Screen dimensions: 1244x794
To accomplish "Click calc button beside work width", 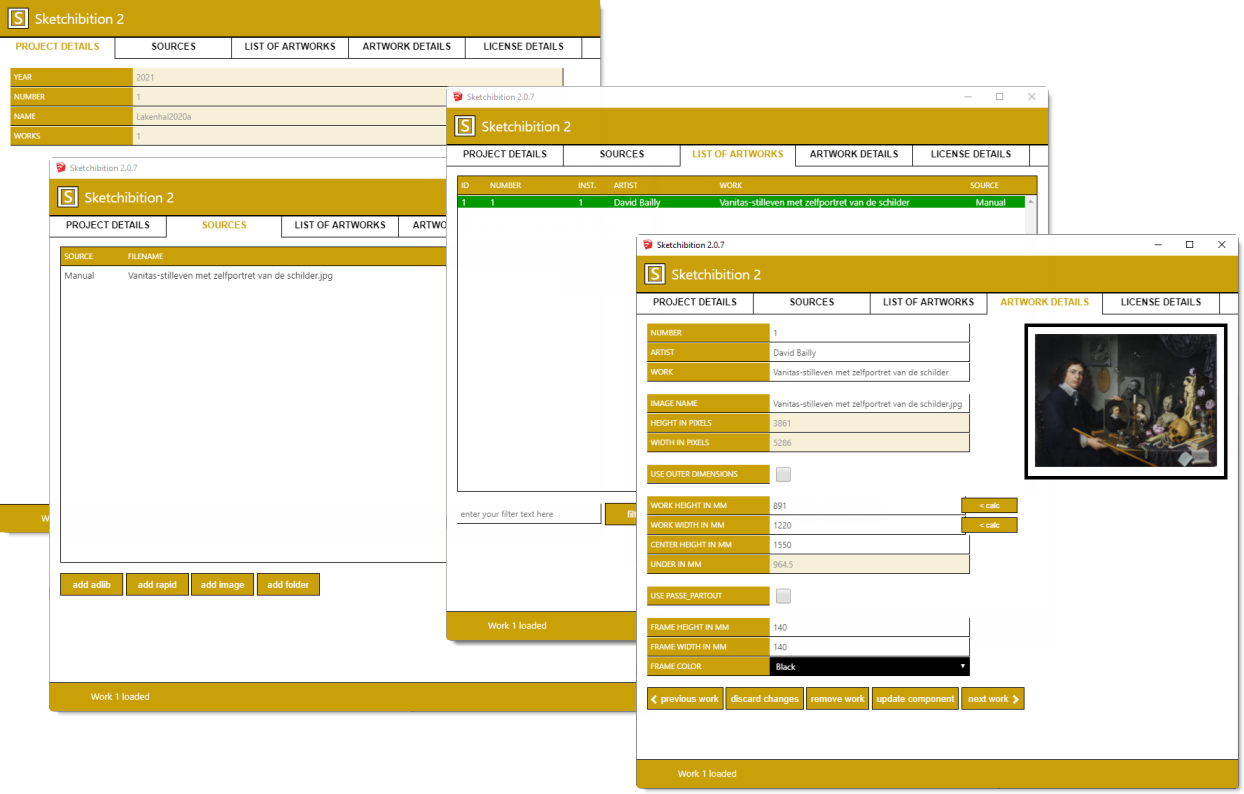I will coord(989,525).
